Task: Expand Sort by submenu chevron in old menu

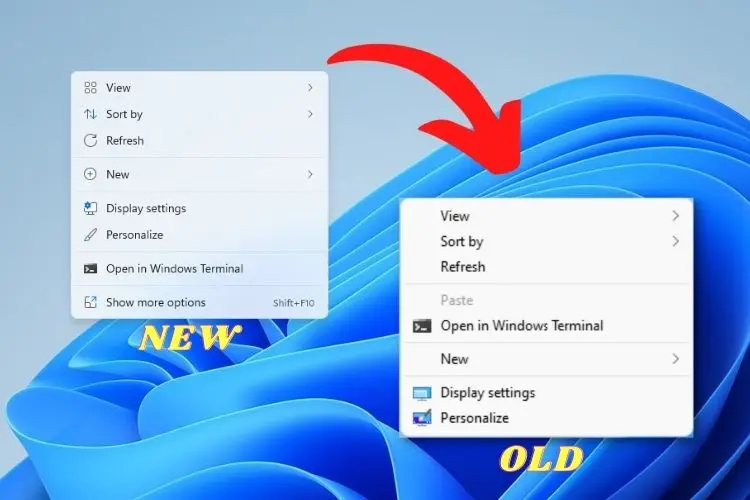Action: [x=675, y=241]
